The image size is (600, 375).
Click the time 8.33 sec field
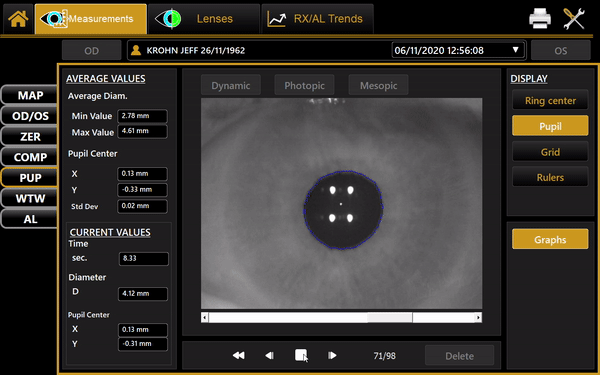(x=143, y=258)
